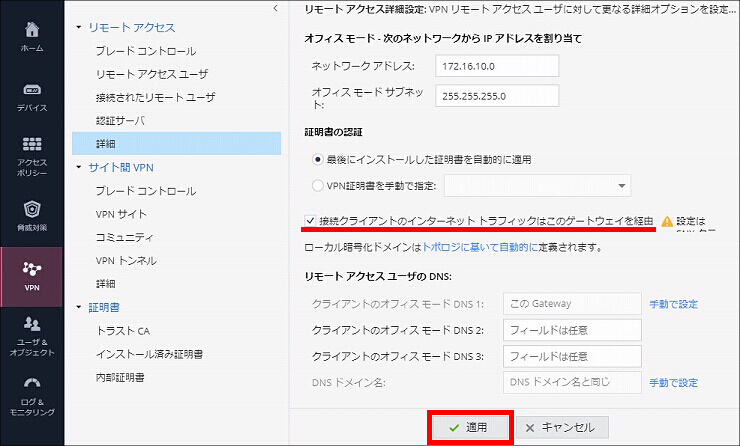The height and width of the screenshot is (446, 740).
Task: Open 詳細 under サイト間 VPN
Action: tap(106, 284)
